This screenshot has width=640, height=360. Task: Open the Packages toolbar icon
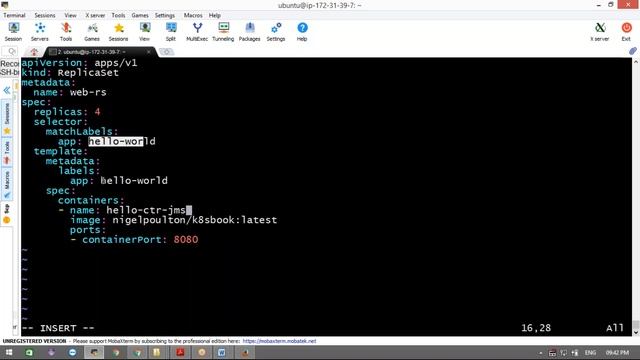(x=249, y=32)
